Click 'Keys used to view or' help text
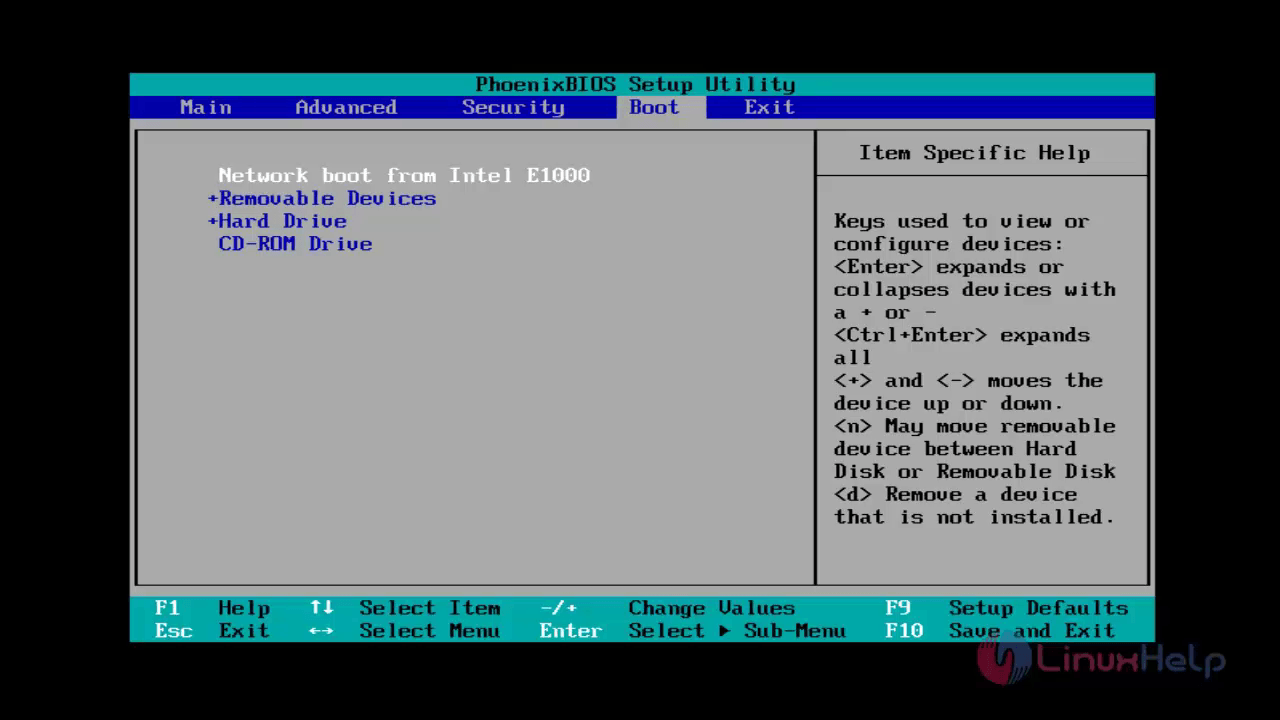1280x720 pixels. coord(962,221)
